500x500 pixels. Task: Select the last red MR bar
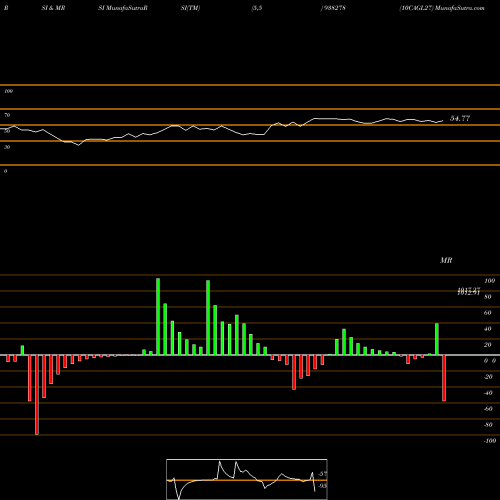point(444,378)
